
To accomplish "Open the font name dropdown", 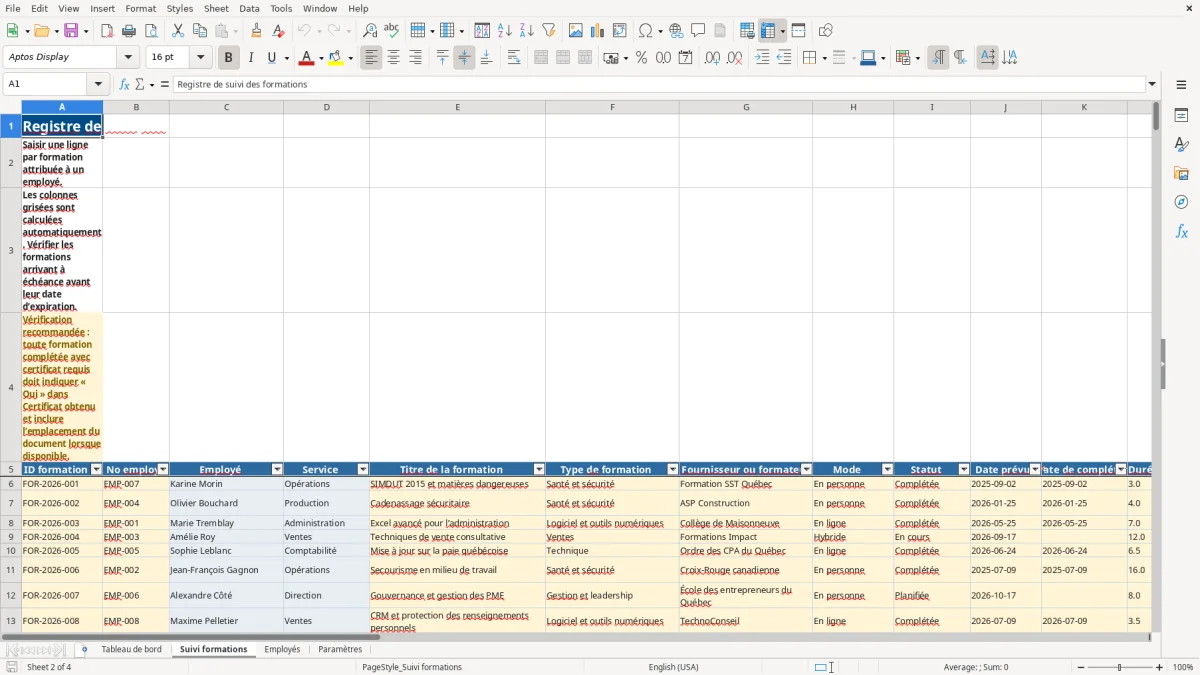I will [x=128, y=58].
